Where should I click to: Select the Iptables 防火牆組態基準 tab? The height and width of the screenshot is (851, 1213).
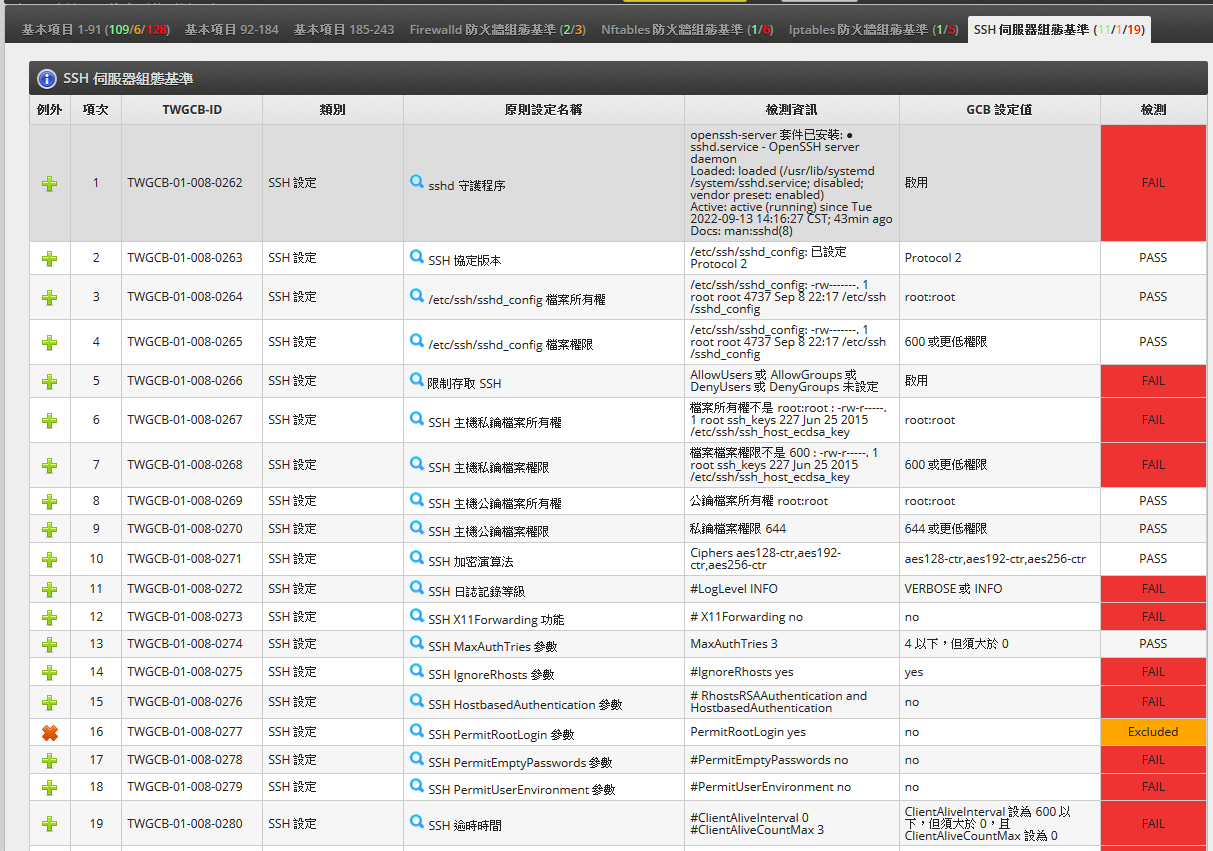pyautogui.click(x=873, y=30)
